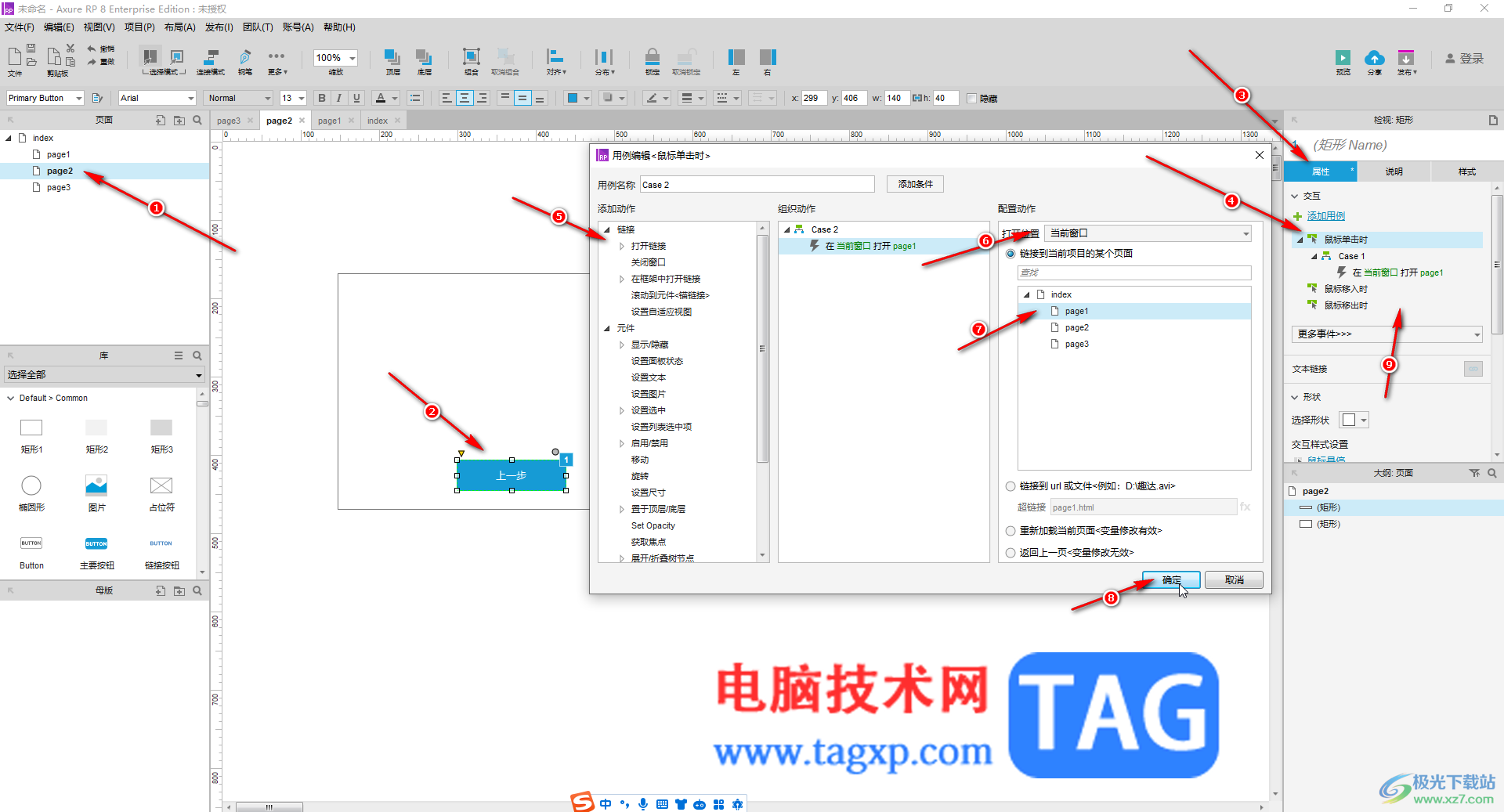
Task: Select 'Link to a page in this project' radio
Action: click(1010, 254)
